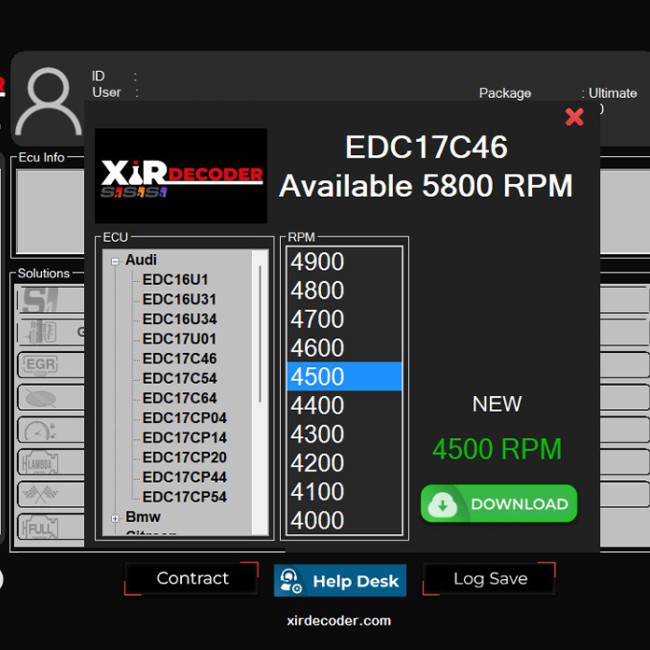650x650 pixels.
Task: Choose 4900 in the RPM list
Action: pyautogui.click(x=344, y=262)
